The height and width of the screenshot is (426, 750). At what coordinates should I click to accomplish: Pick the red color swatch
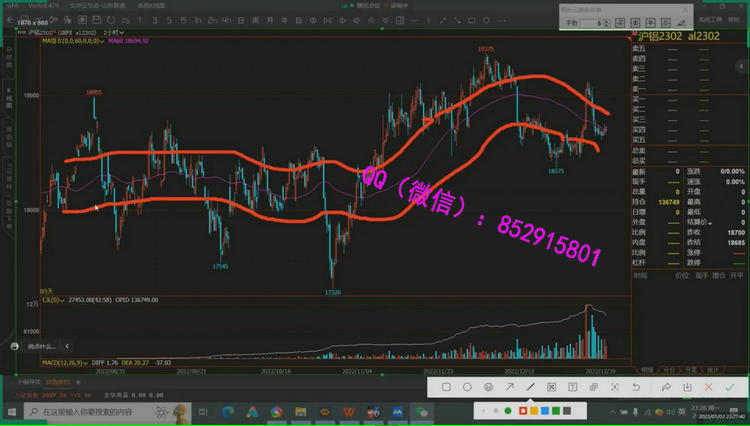(x=522, y=410)
